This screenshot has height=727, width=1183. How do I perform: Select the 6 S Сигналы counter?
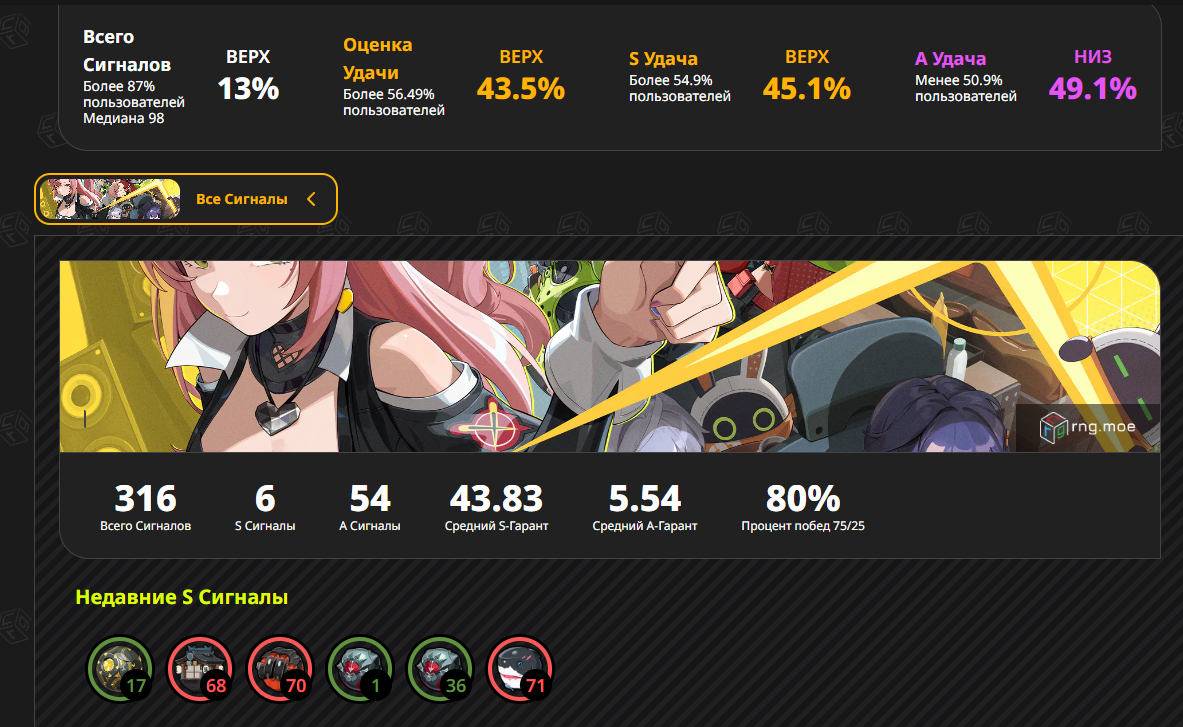tap(265, 508)
